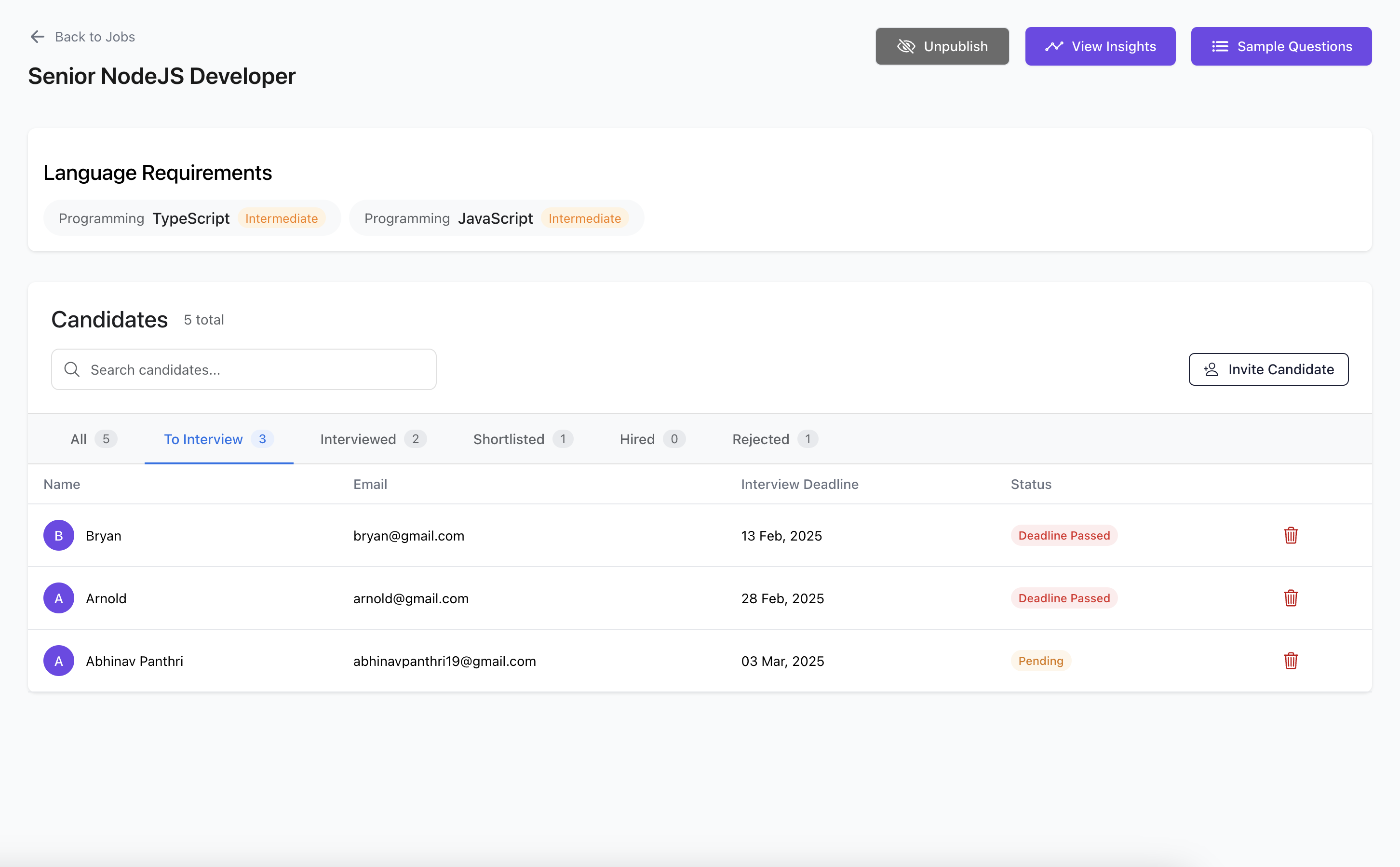The height and width of the screenshot is (867, 1400).
Task: Open the Interviewed tab
Action: 373,439
